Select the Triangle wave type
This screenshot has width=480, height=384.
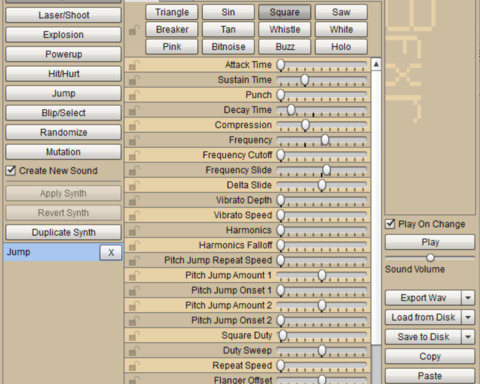coord(172,12)
